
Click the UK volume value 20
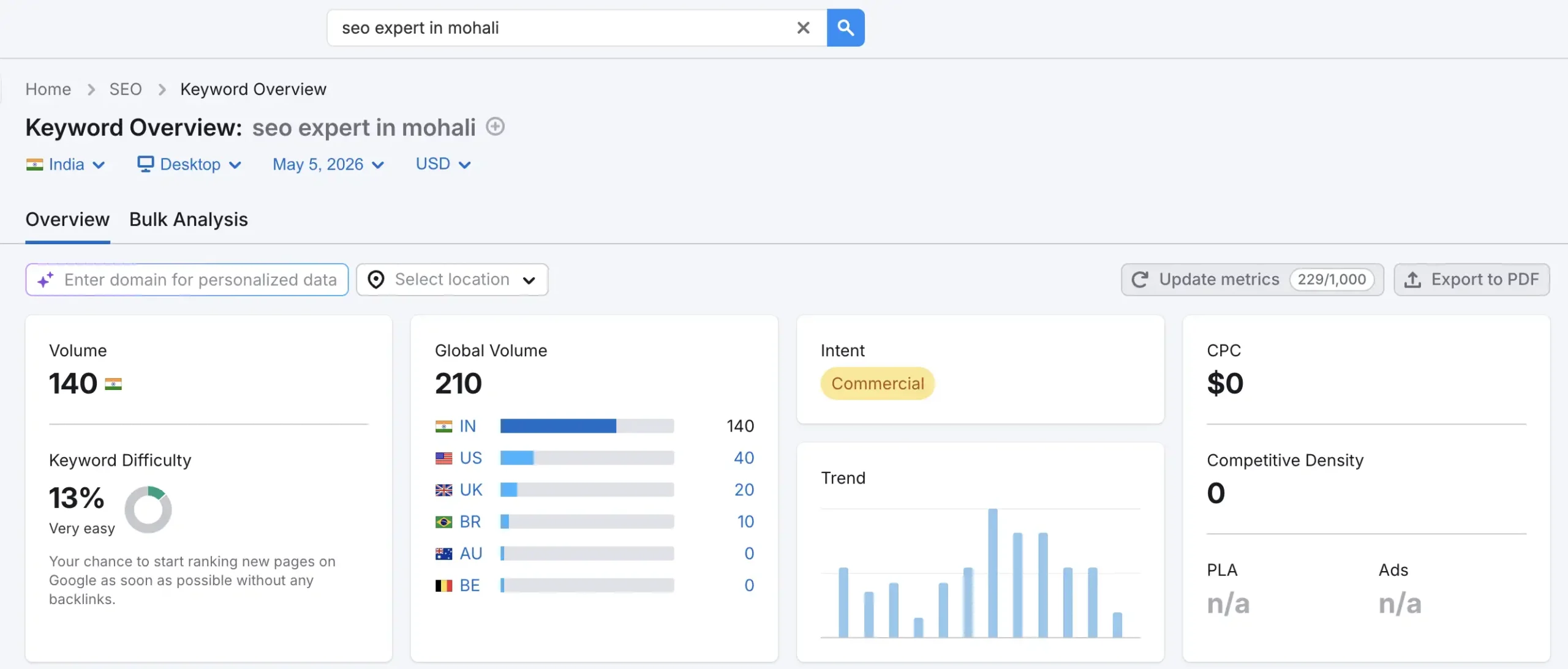[744, 490]
